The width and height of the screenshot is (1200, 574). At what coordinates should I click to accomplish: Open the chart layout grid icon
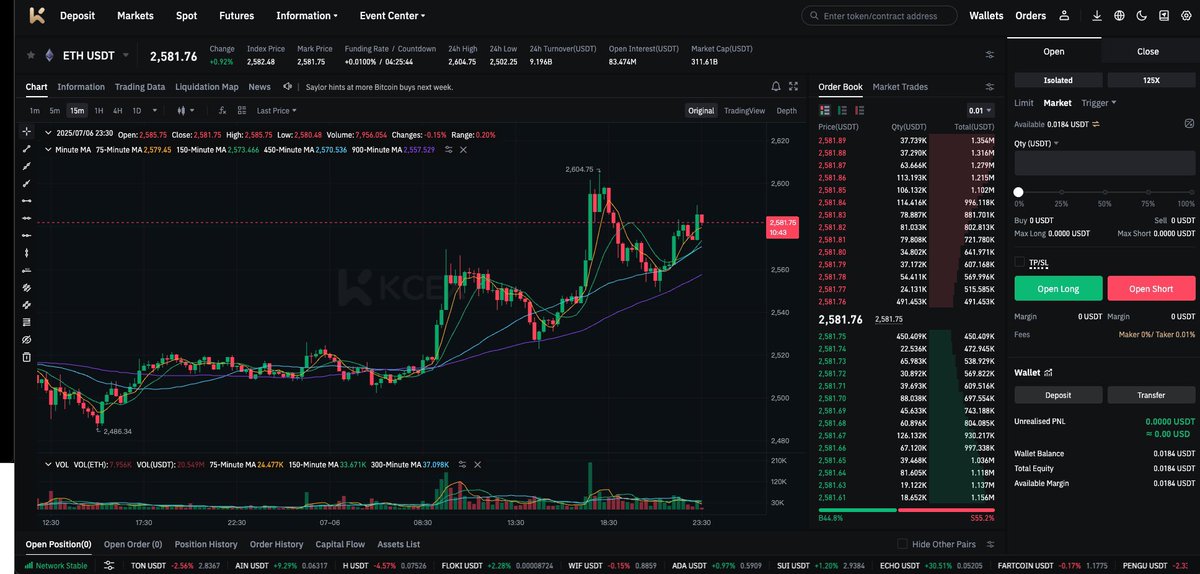pyautogui.click(x=242, y=111)
